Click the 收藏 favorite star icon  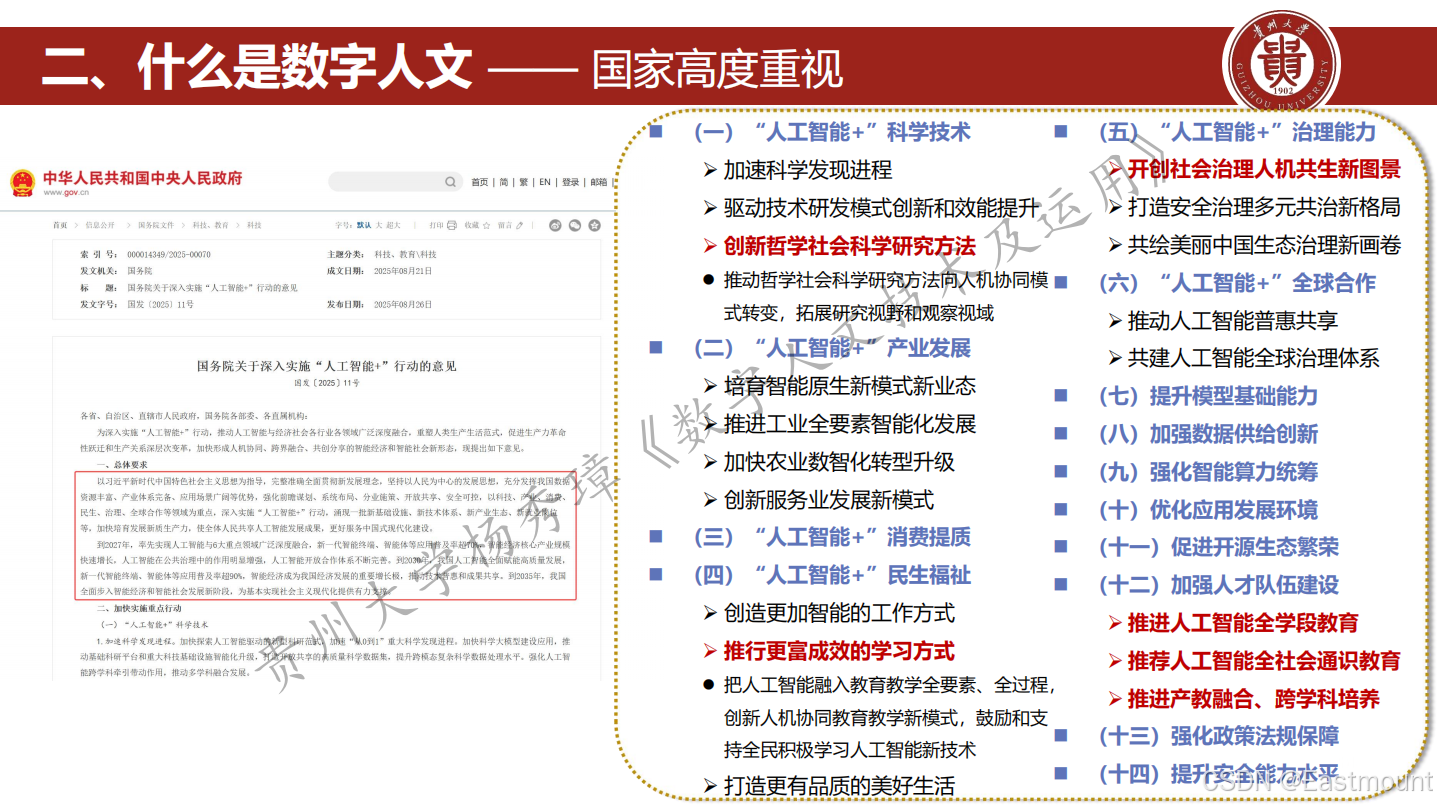coord(486,226)
